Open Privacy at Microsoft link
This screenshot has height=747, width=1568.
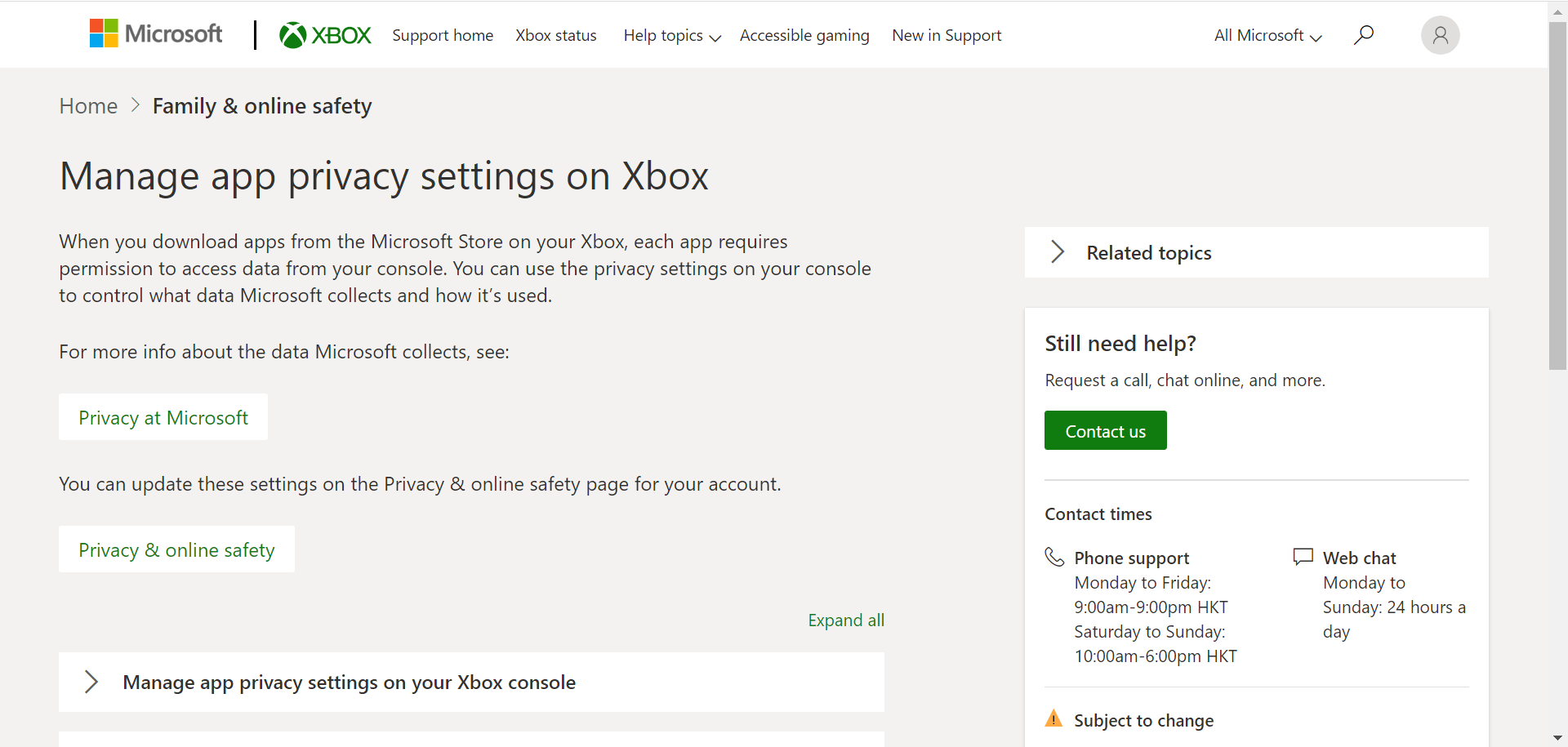tap(163, 417)
